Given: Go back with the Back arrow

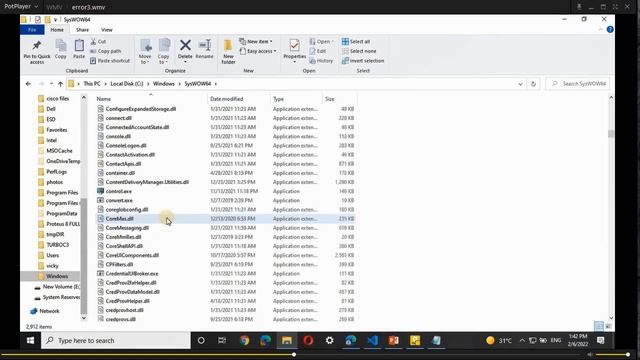Looking at the screenshot, I should (x=28, y=84).
